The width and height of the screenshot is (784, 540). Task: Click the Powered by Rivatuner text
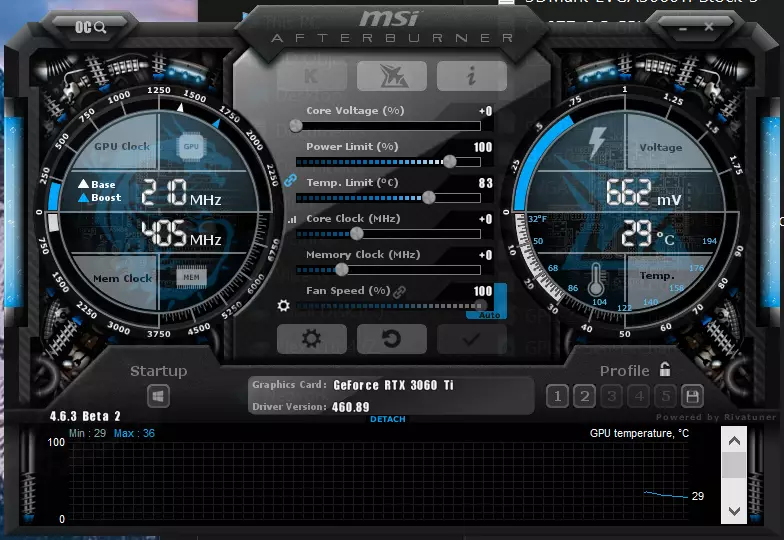[716, 417]
